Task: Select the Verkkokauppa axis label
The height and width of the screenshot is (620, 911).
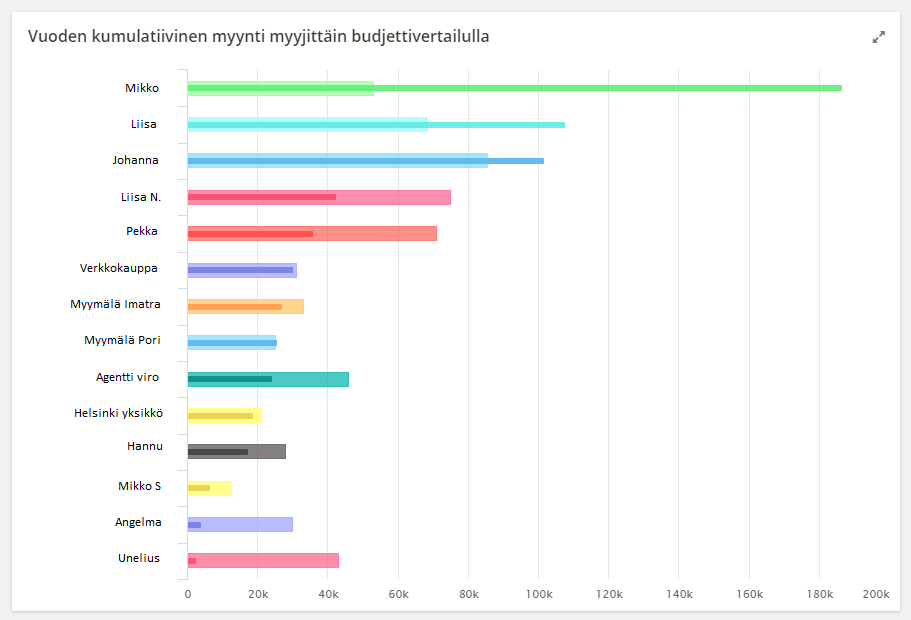Action: [118, 268]
